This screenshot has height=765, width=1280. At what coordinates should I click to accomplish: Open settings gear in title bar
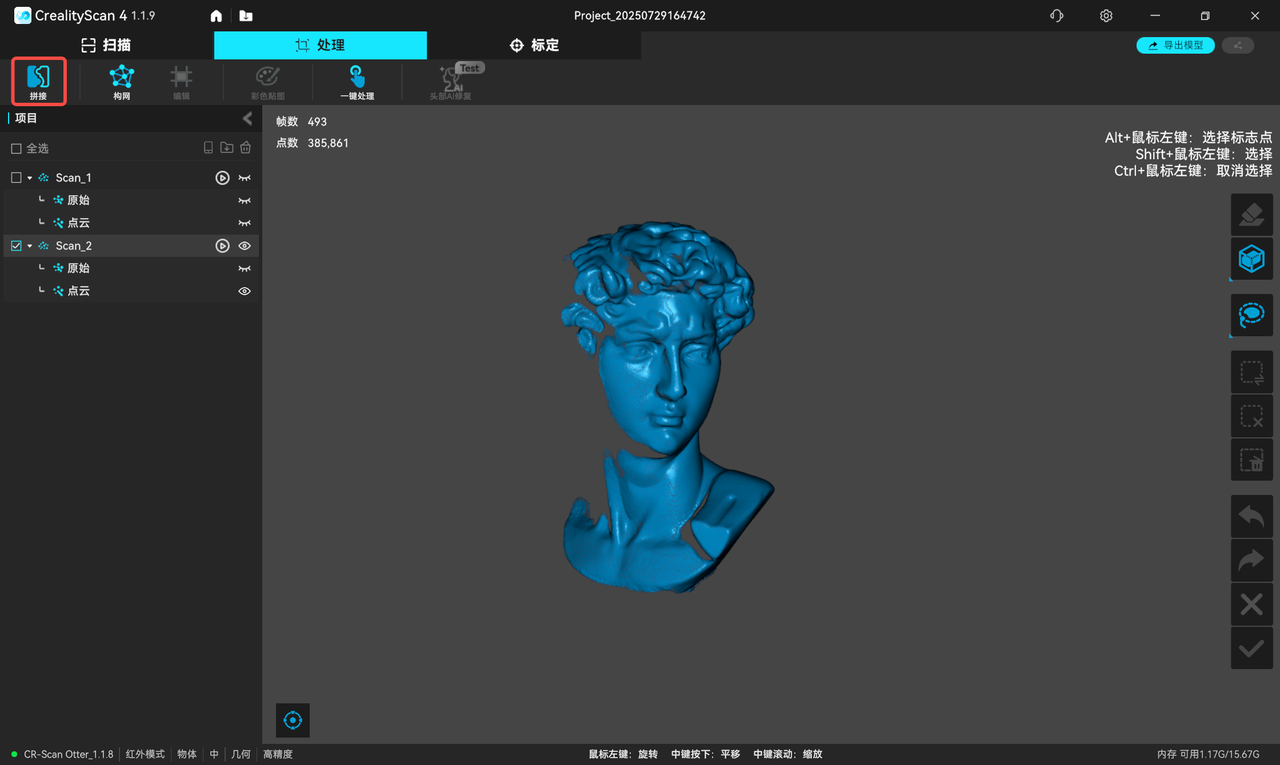pyautogui.click(x=1106, y=16)
